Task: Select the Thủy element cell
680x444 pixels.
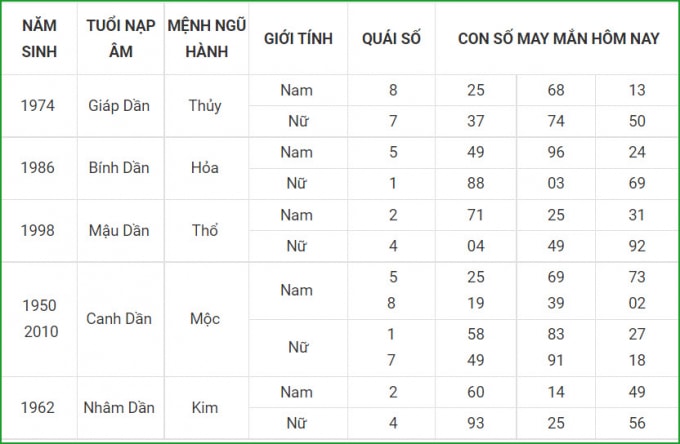Action: pos(205,105)
